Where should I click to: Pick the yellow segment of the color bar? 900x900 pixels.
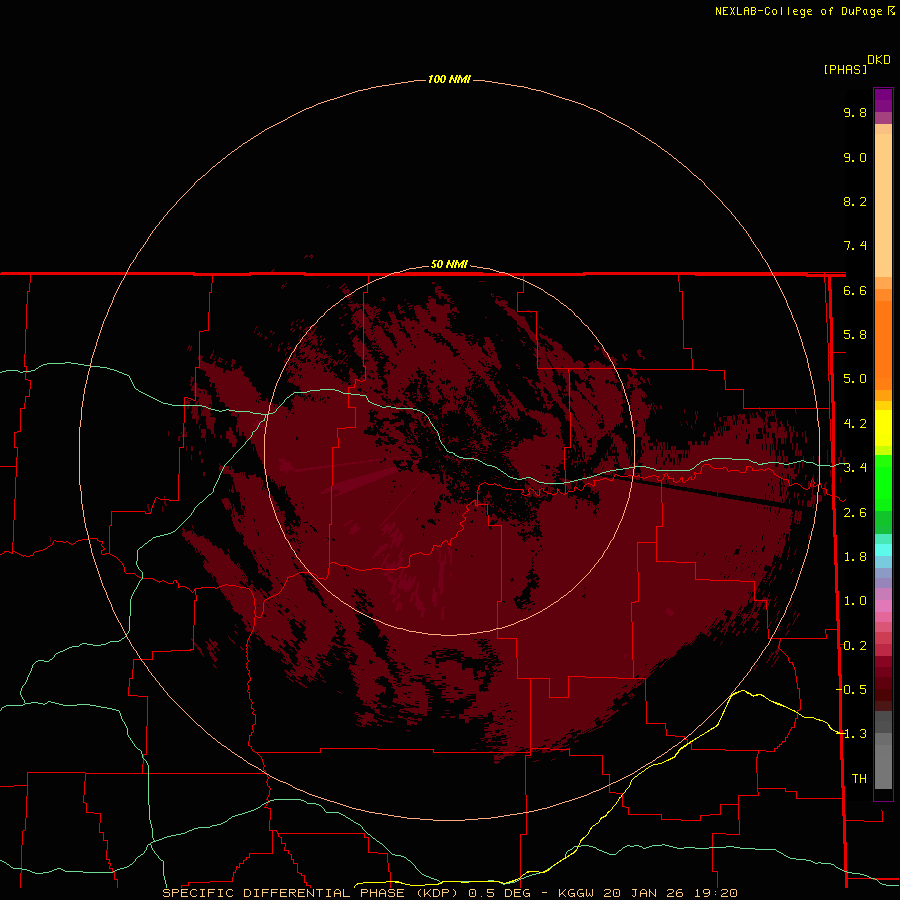tap(883, 428)
